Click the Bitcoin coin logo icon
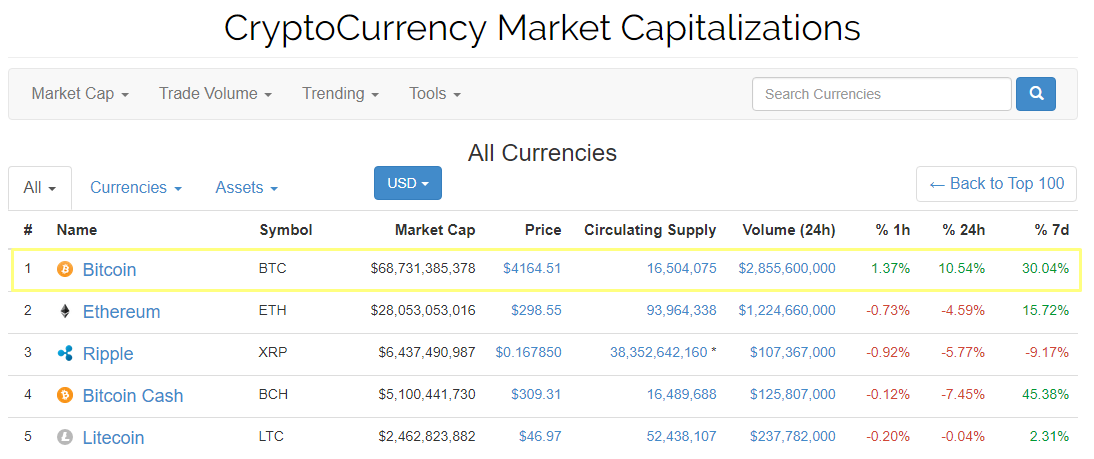Image resolution: width=1094 pixels, height=459 pixels. (65, 269)
